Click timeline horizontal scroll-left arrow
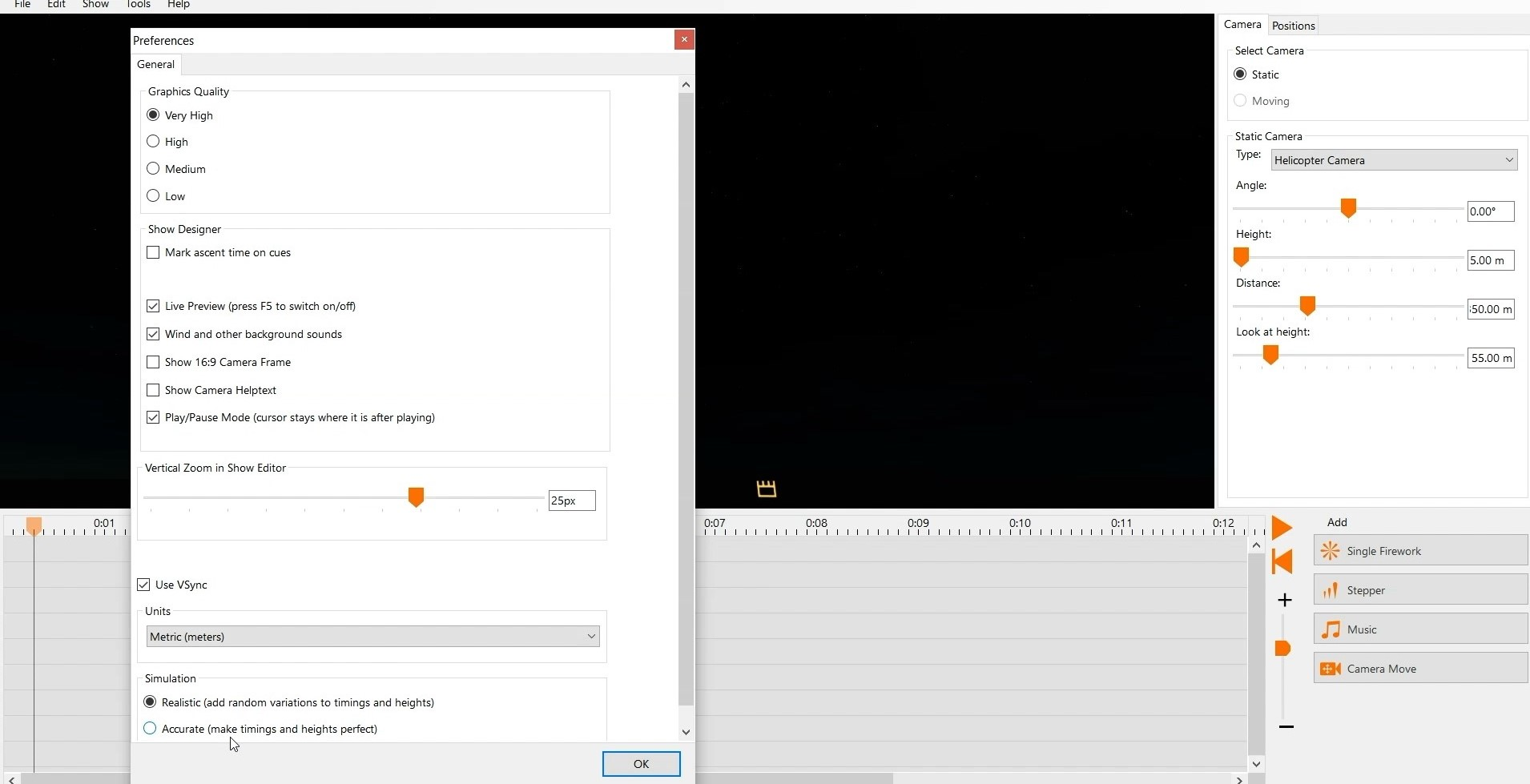 point(11,778)
